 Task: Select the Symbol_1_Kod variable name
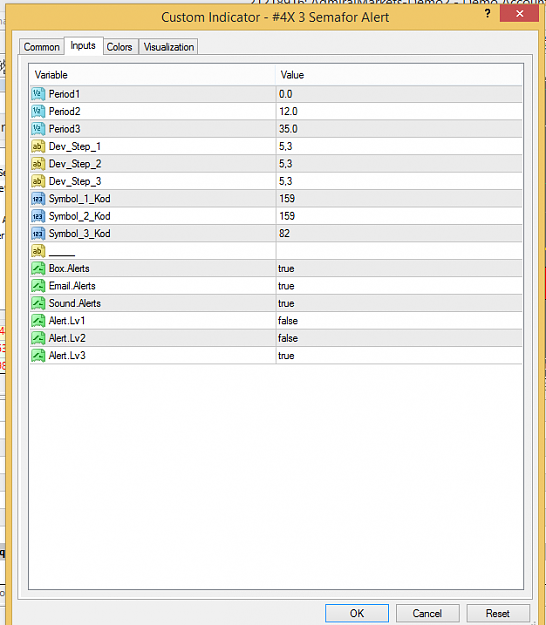pyautogui.click(x=79, y=199)
